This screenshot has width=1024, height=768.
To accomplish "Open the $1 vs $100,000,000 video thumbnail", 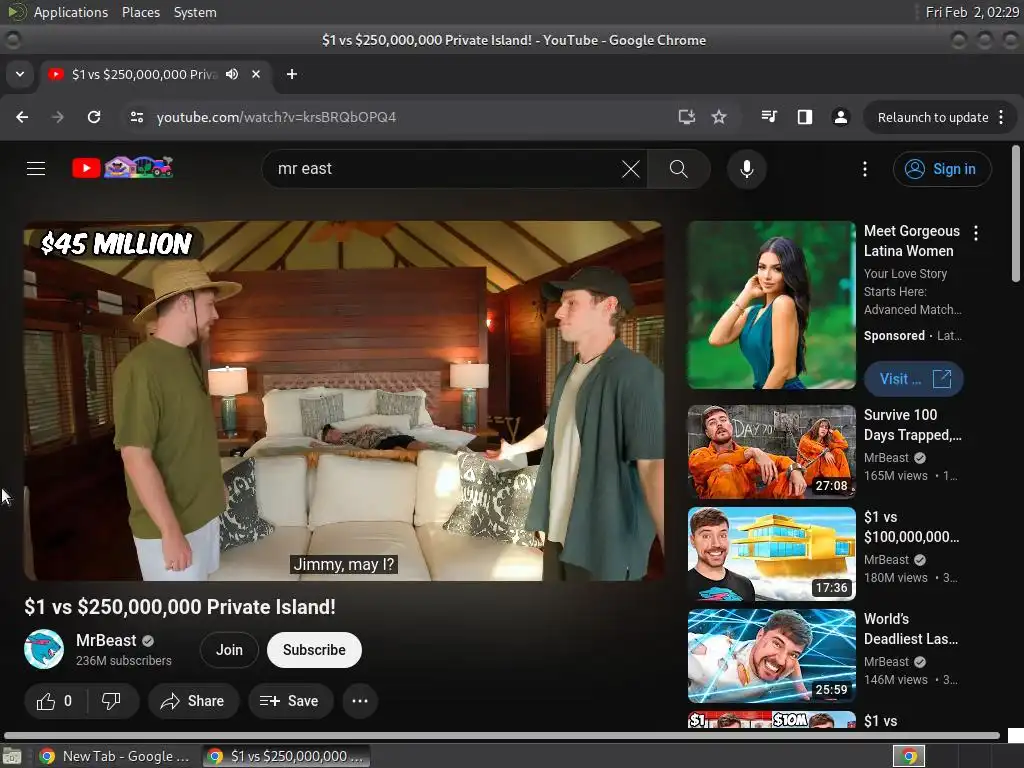I will pyautogui.click(x=771, y=554).
